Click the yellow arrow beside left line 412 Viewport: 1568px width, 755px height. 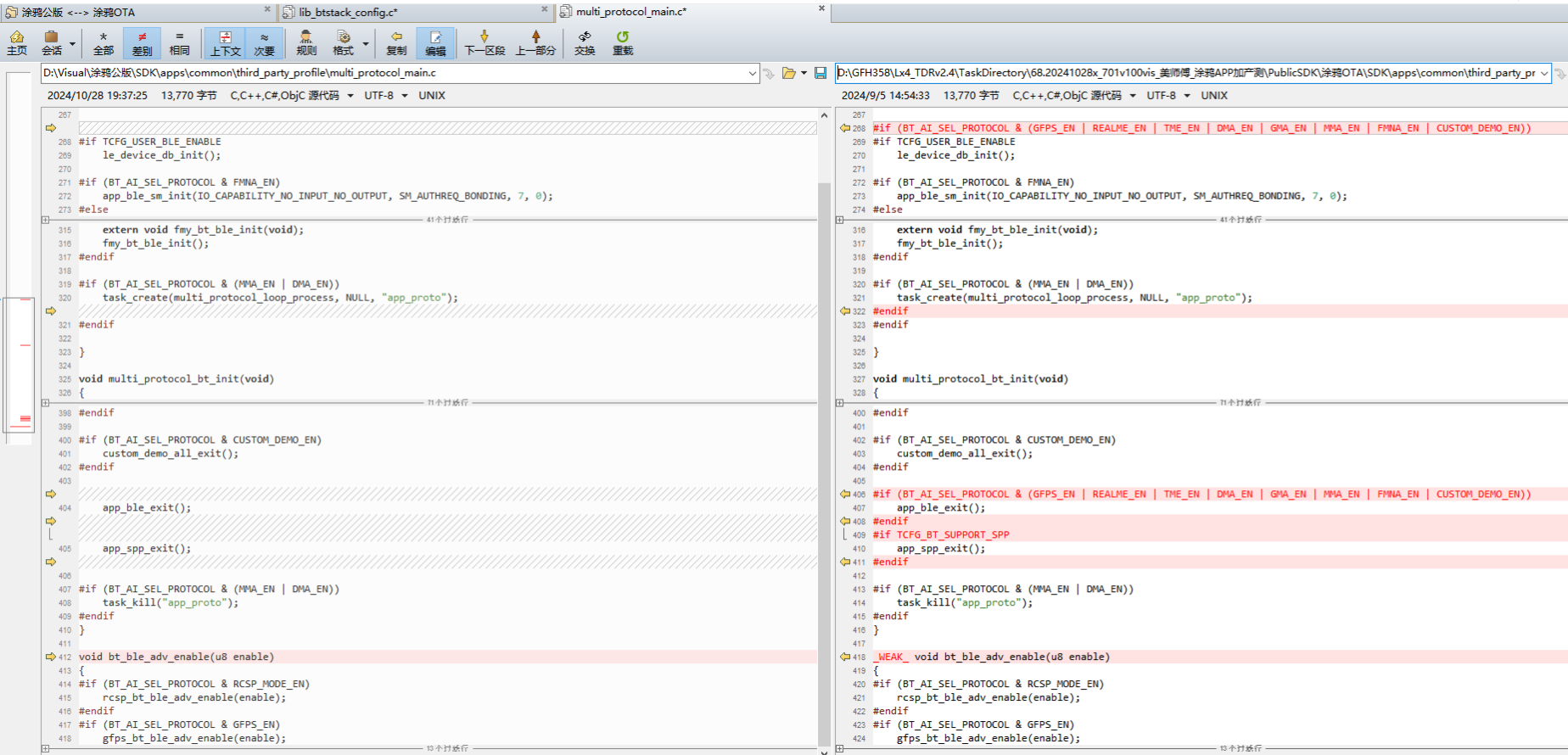pos(50,657)
